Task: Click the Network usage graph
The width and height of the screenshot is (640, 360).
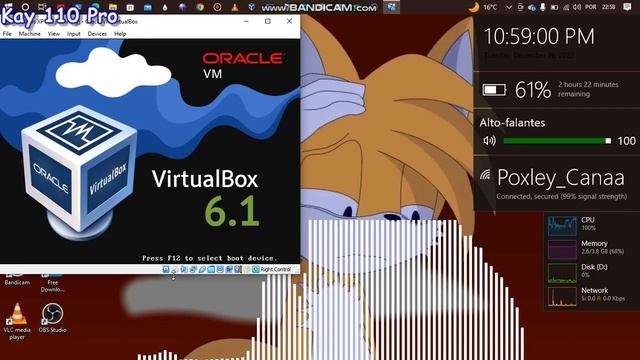Action: click(x=562, y=297)
